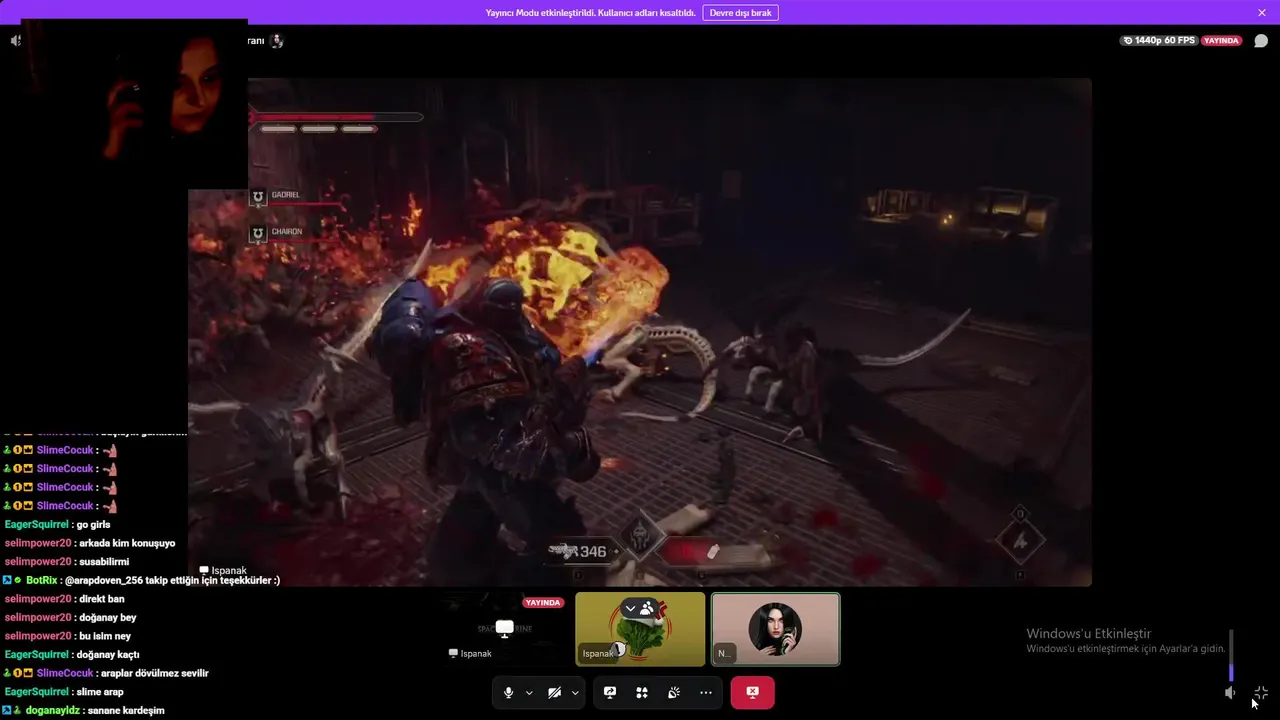
Task: Click chat message 'direkt ban'
Action: [x=101, y=599]
